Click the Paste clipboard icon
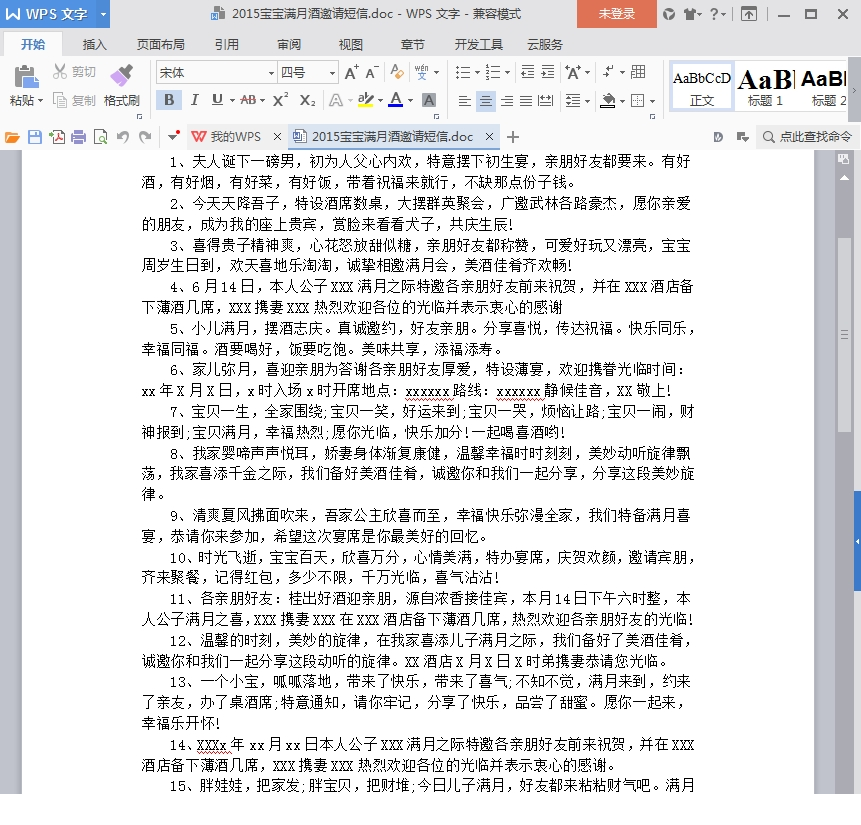 (26, 77)
